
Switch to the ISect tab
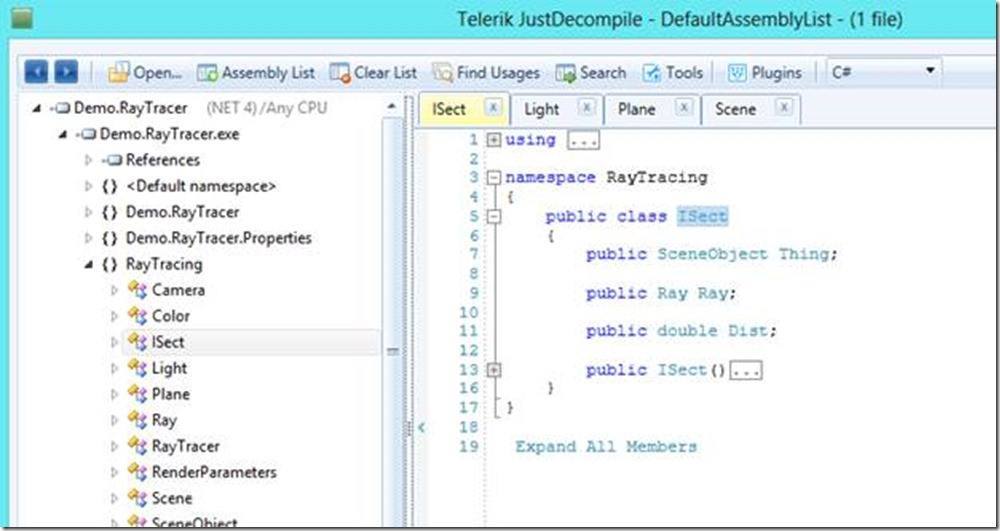coord(449,109)
